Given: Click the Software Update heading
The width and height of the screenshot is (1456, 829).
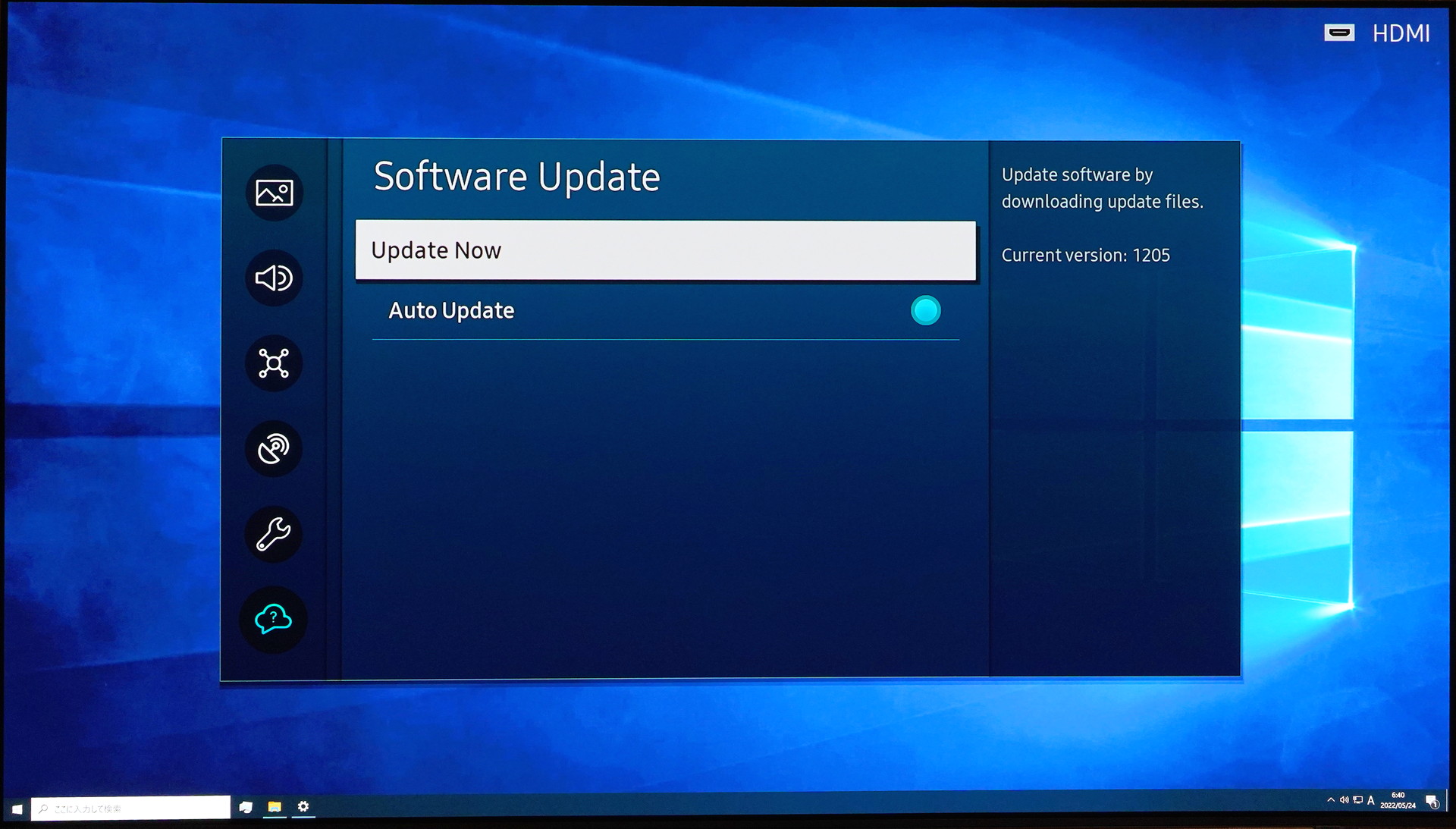Looking at the screenshot, I should point(517,177).
